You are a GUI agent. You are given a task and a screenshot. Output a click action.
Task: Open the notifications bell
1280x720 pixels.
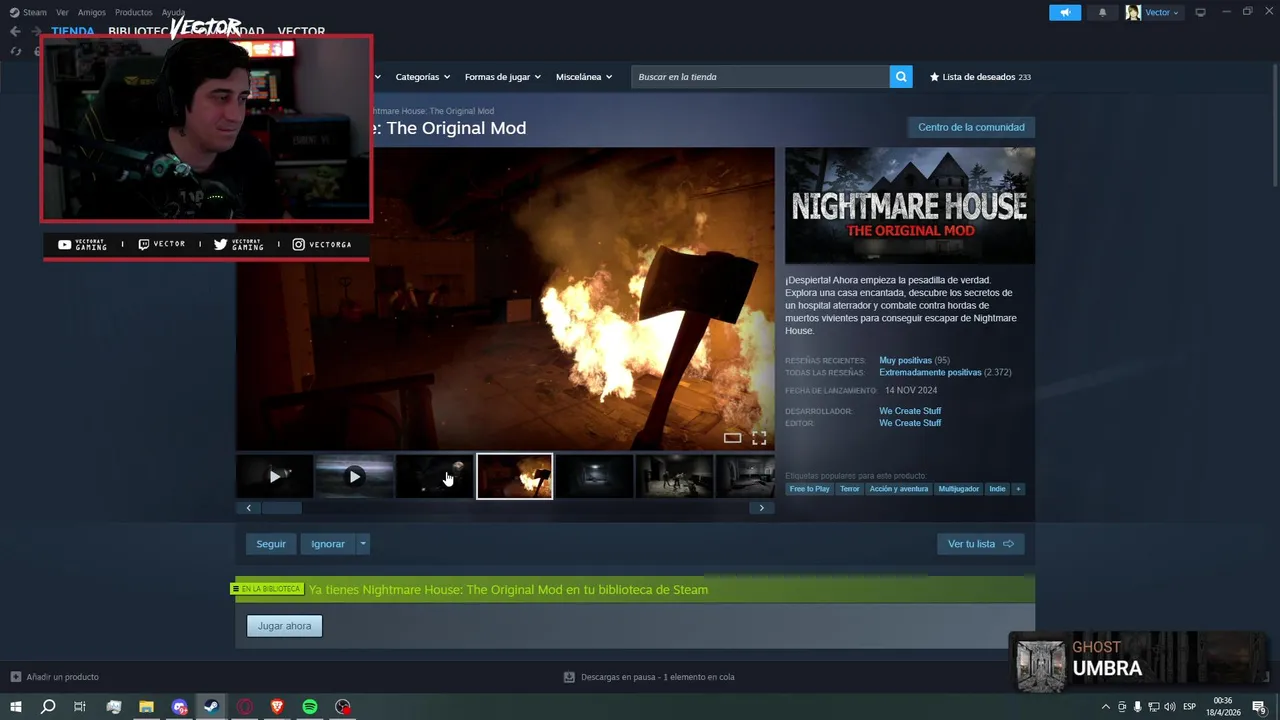pos(1102,12)
